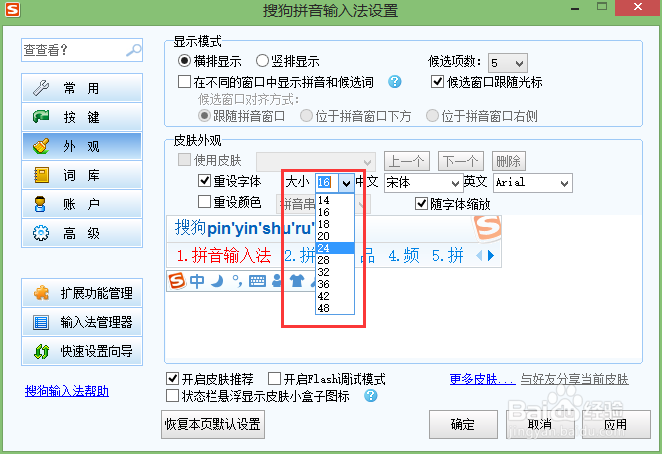Open the 词库 dictionary tab
Screen dimensions: 662x454
tap(82, 175)
